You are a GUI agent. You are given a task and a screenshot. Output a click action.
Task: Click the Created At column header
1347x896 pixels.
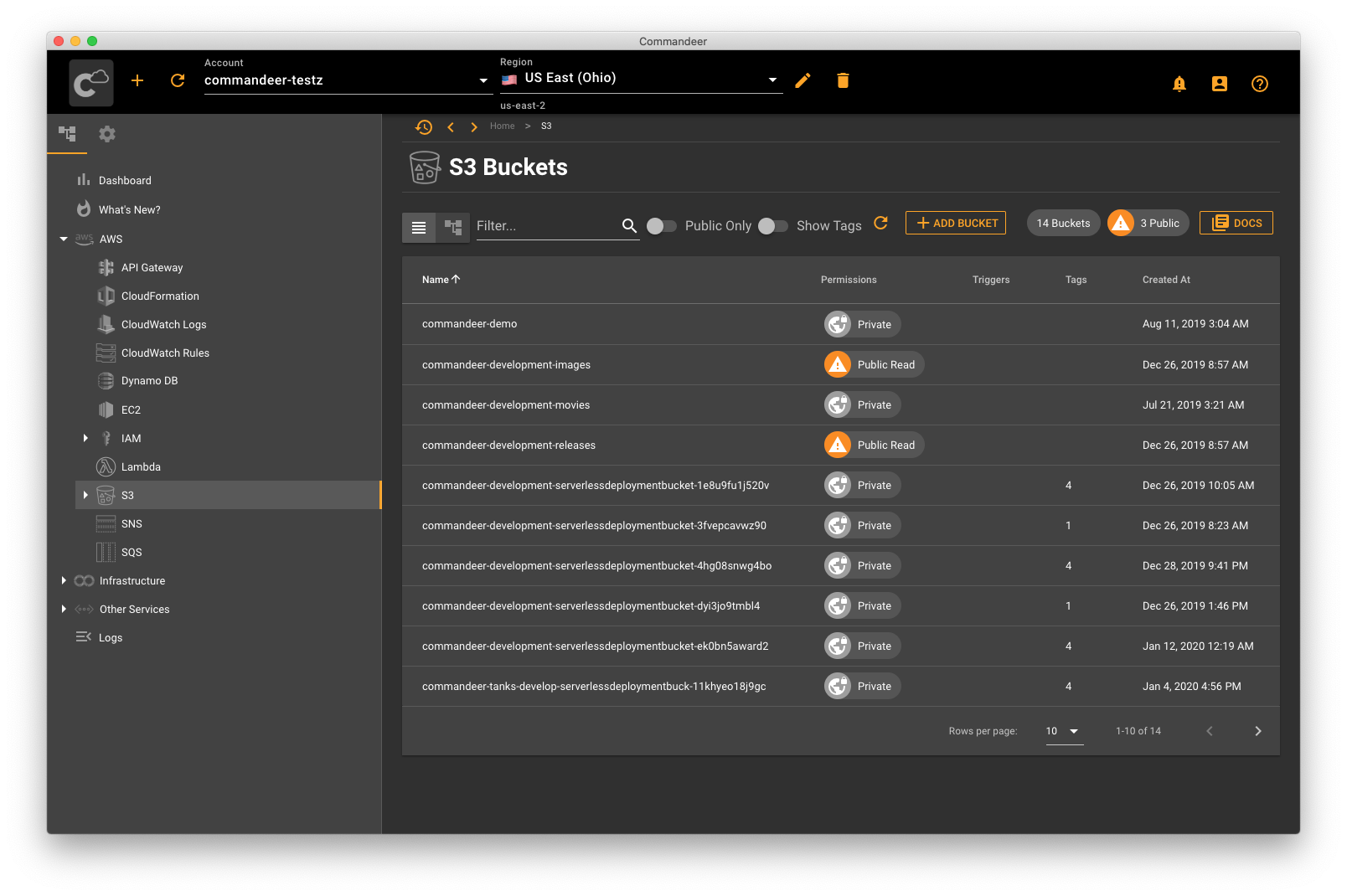(x=1166, y=280)
